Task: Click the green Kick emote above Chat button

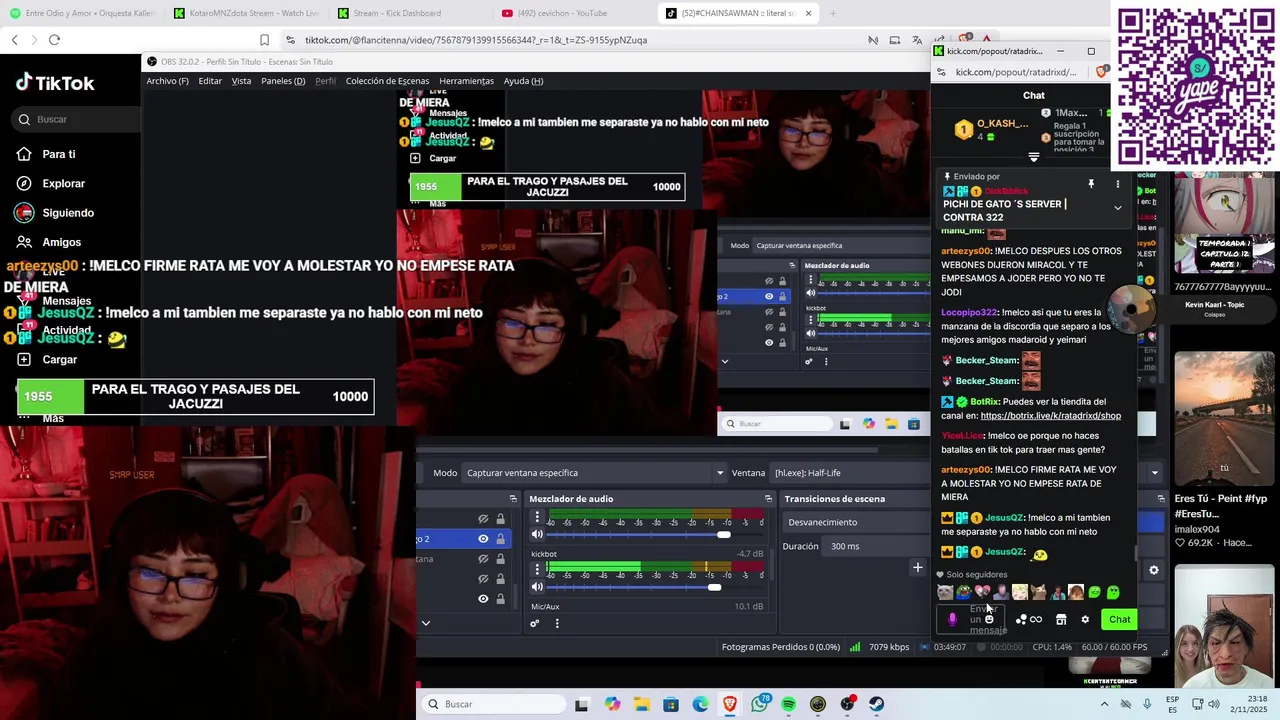Action: [x=1113, y=592]
